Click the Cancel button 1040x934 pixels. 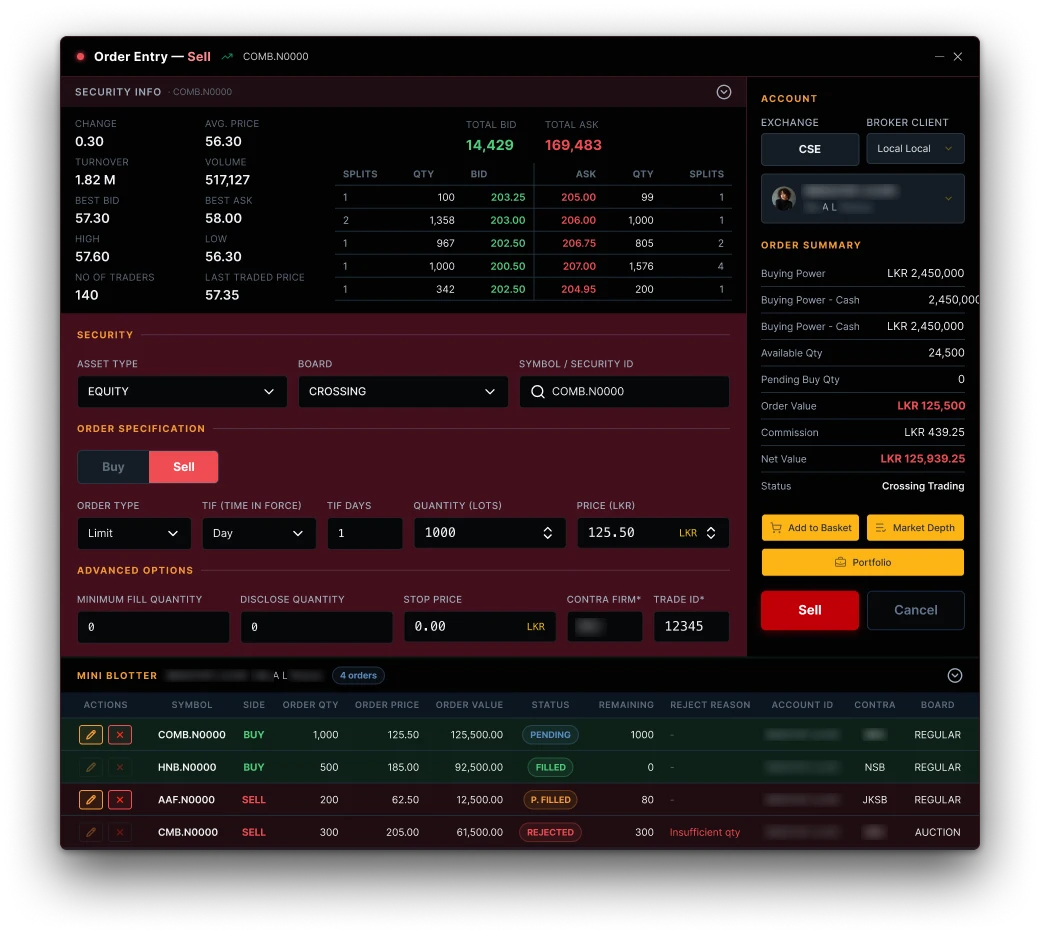click(x=915, y=610)
